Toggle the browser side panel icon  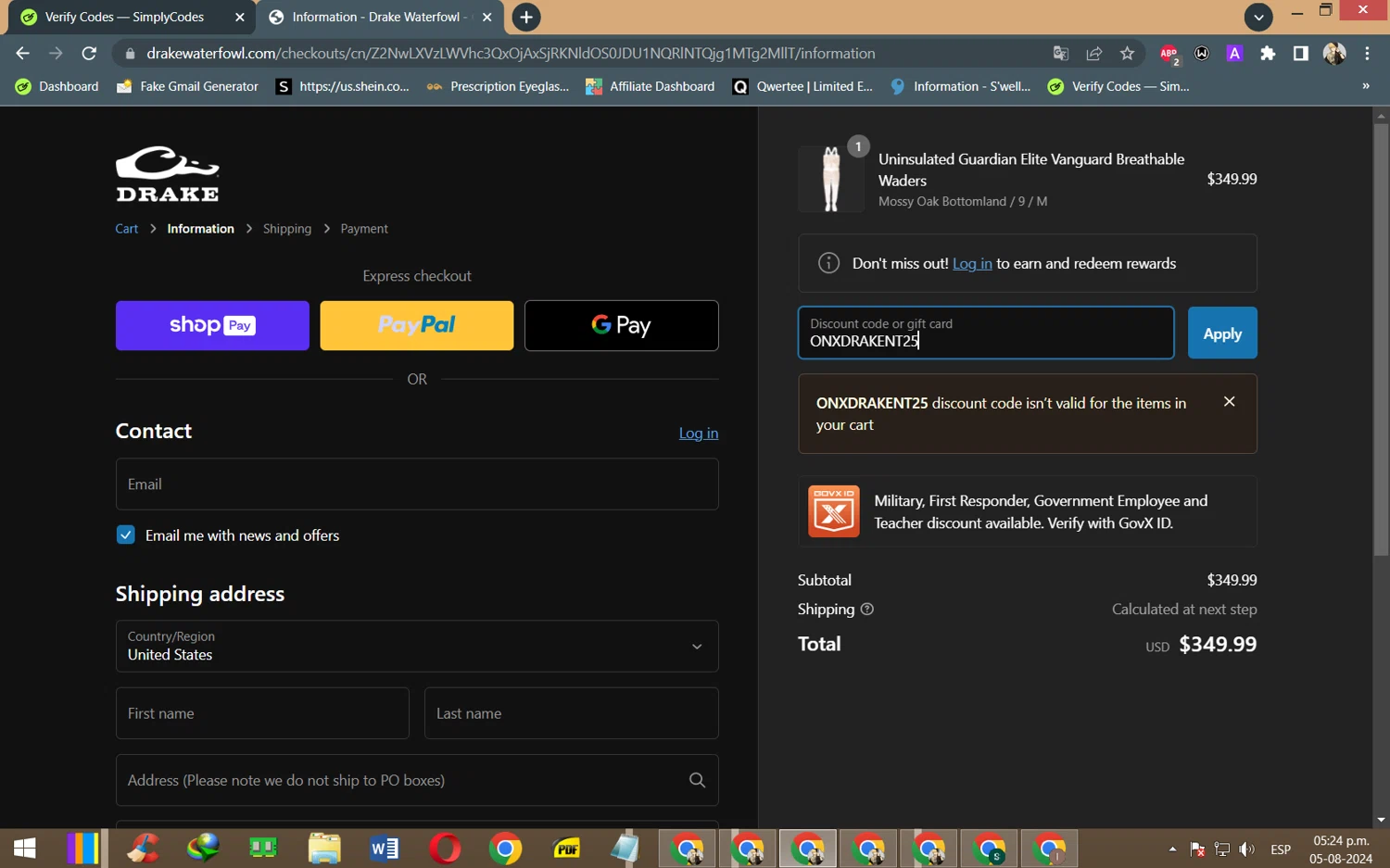[x=1301, y=54]
